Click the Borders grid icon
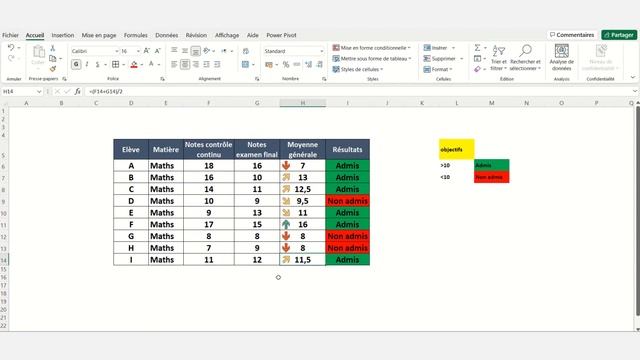 click(116, 64)
